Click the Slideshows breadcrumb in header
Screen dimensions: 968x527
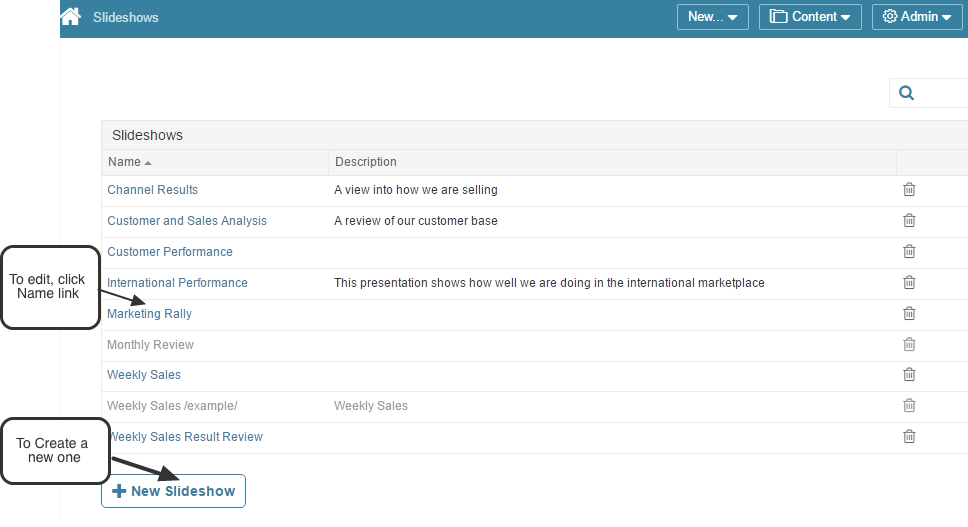click(x=126, y=17)
